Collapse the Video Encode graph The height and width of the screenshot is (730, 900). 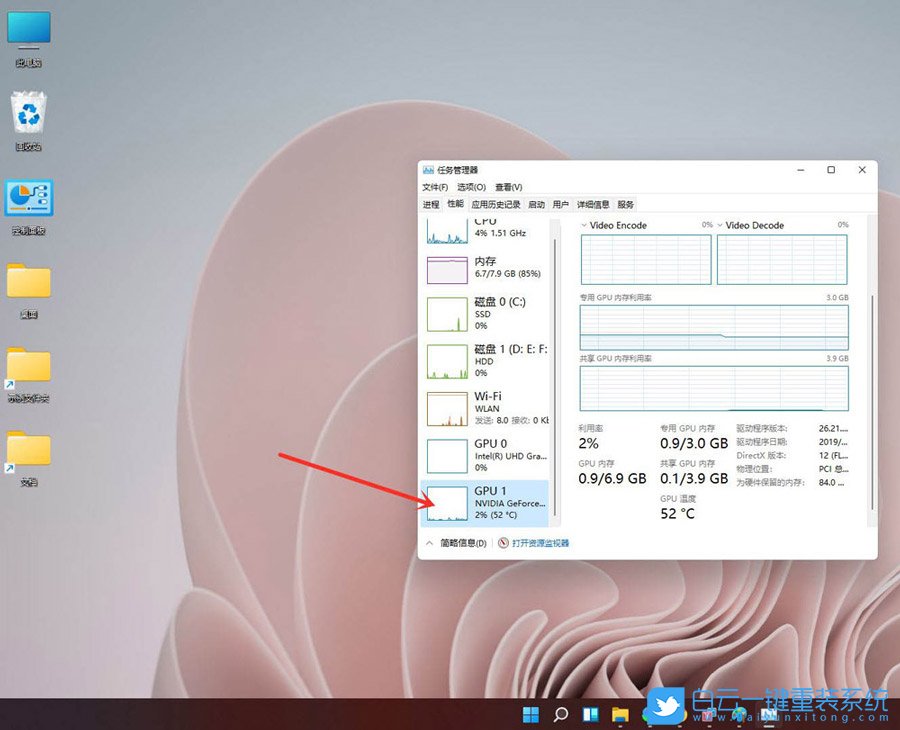(585, 225)
